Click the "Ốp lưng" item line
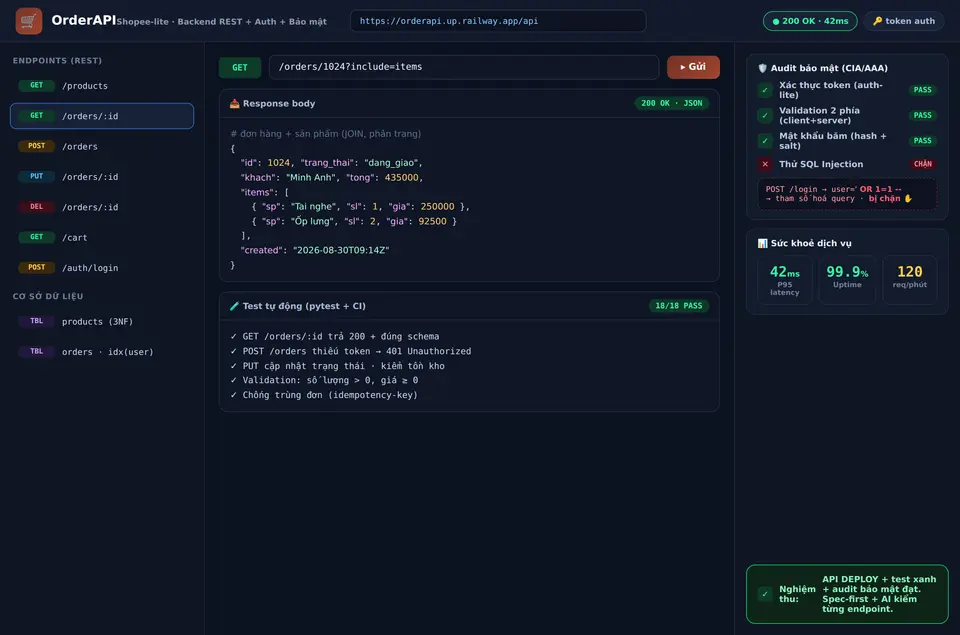The width and height of the screenshot is (960, 635). pyautogui.click(x=354, y=222)
